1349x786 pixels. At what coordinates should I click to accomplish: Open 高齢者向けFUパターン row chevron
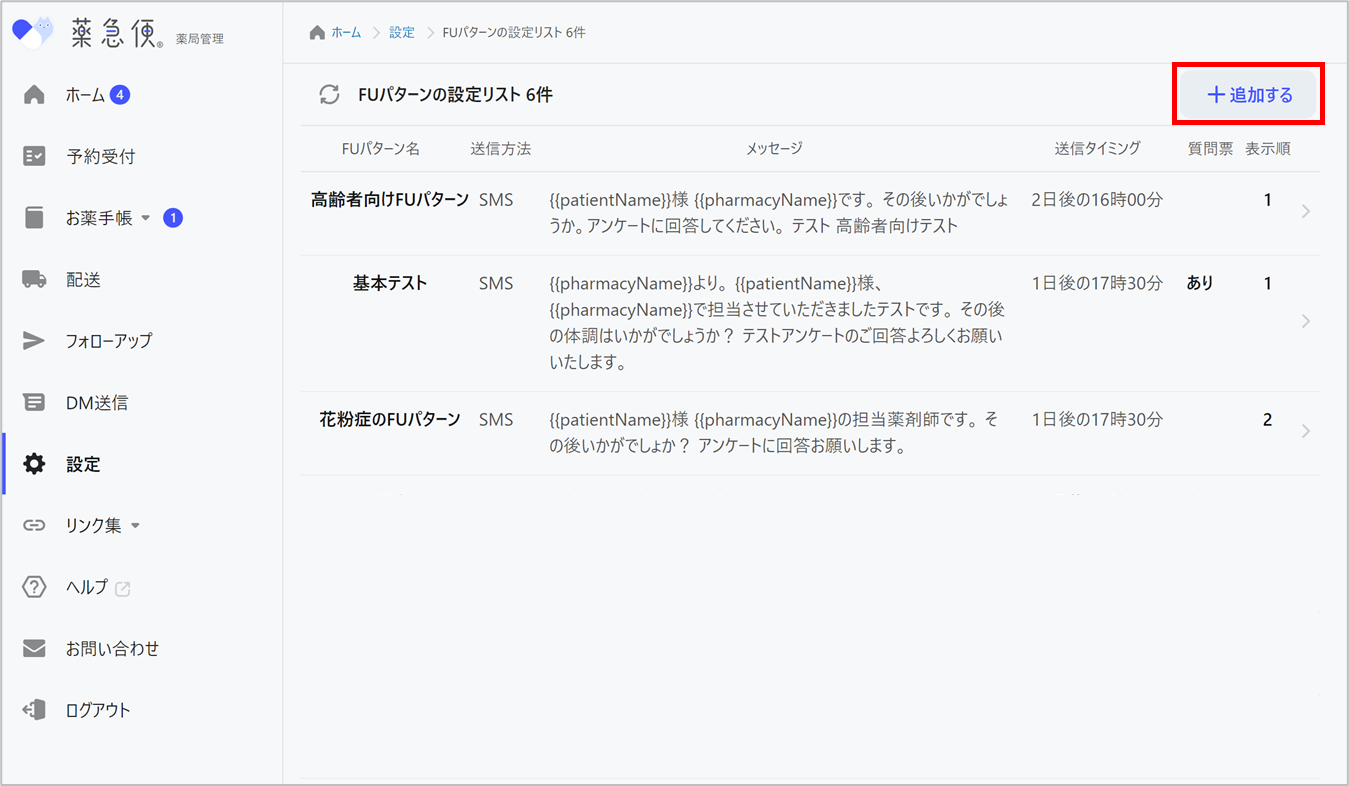[x=1306, y=211]
